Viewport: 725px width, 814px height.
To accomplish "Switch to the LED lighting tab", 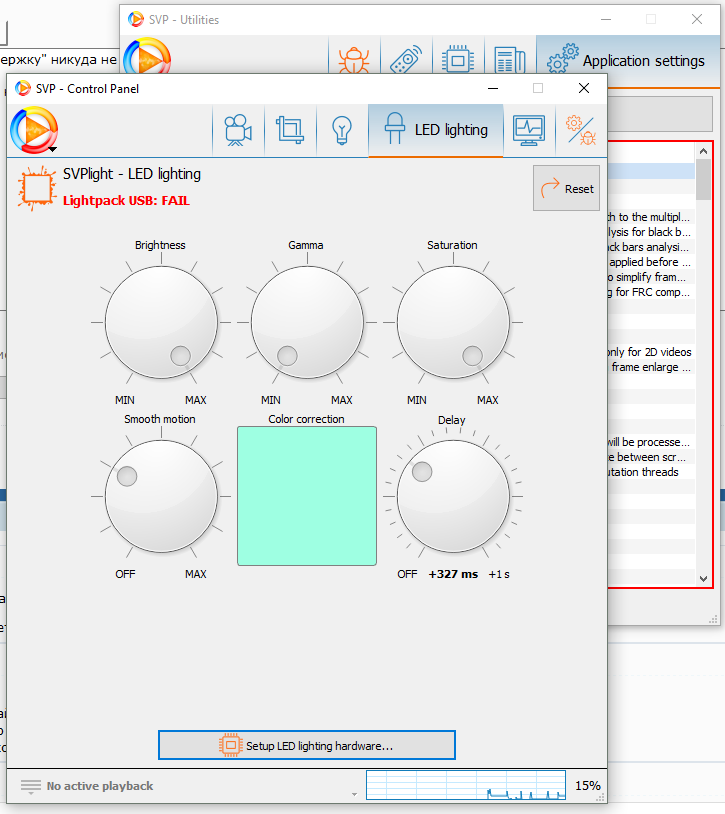I will pos(436,130).
